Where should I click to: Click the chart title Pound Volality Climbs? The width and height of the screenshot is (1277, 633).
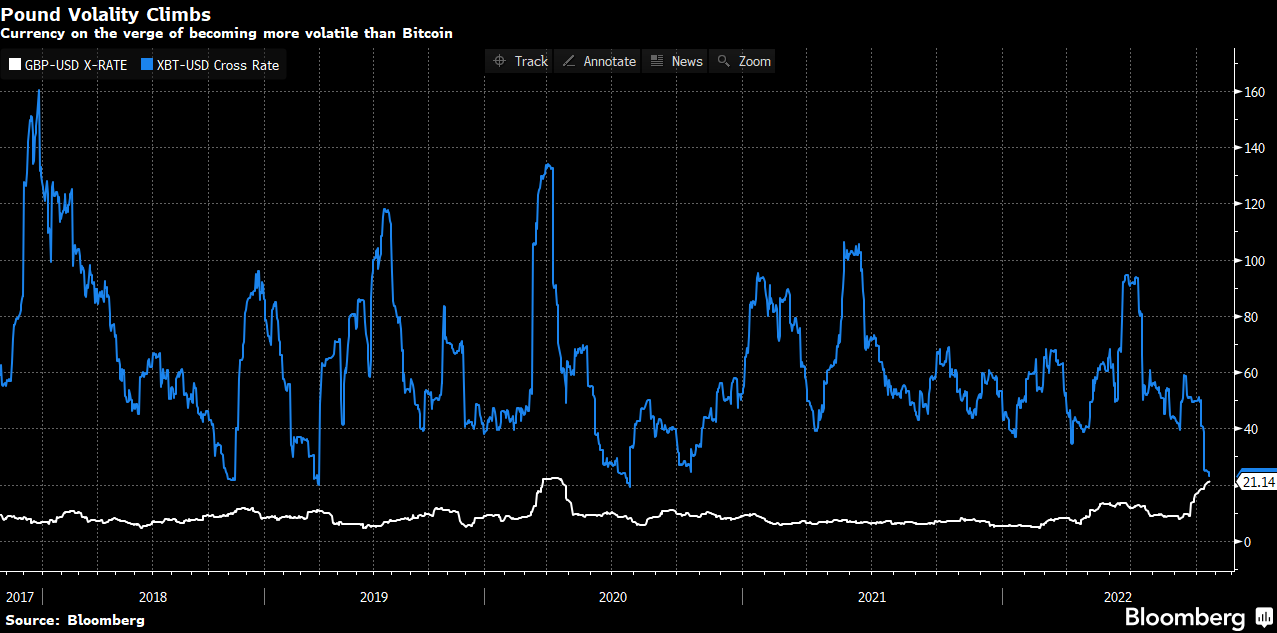tap(105, 15)
